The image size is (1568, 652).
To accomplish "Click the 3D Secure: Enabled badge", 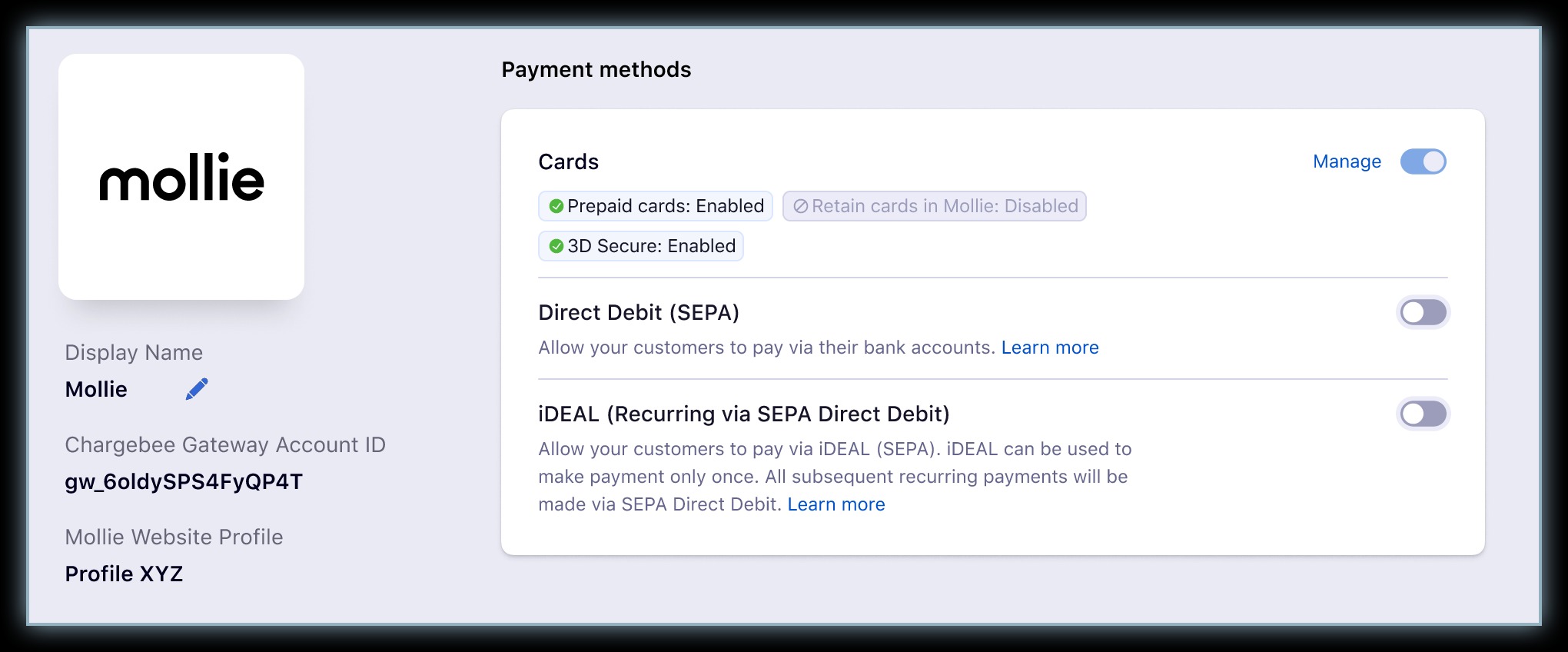I will click(641, 246).
